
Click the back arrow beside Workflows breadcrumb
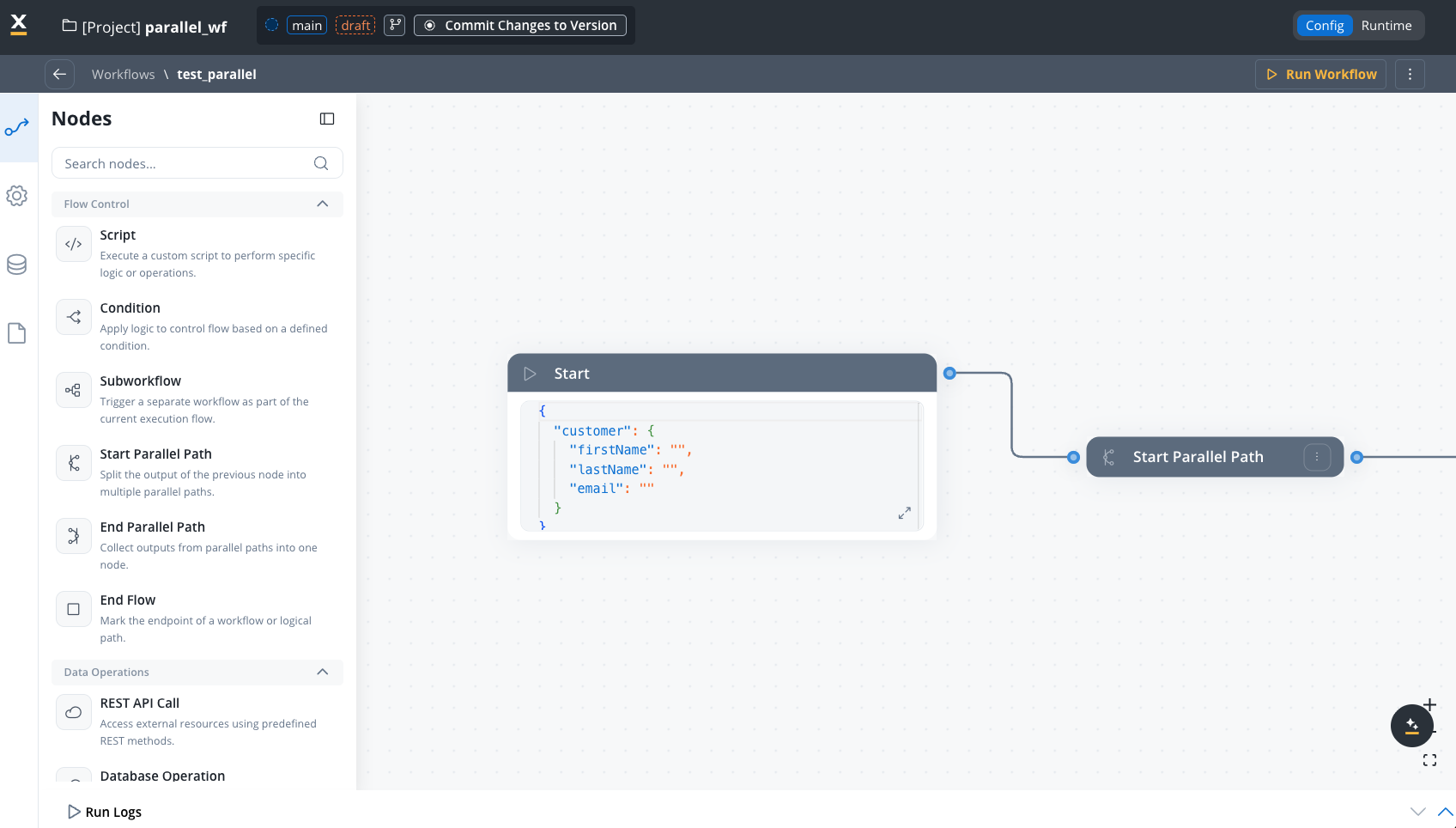click(59, 75)
